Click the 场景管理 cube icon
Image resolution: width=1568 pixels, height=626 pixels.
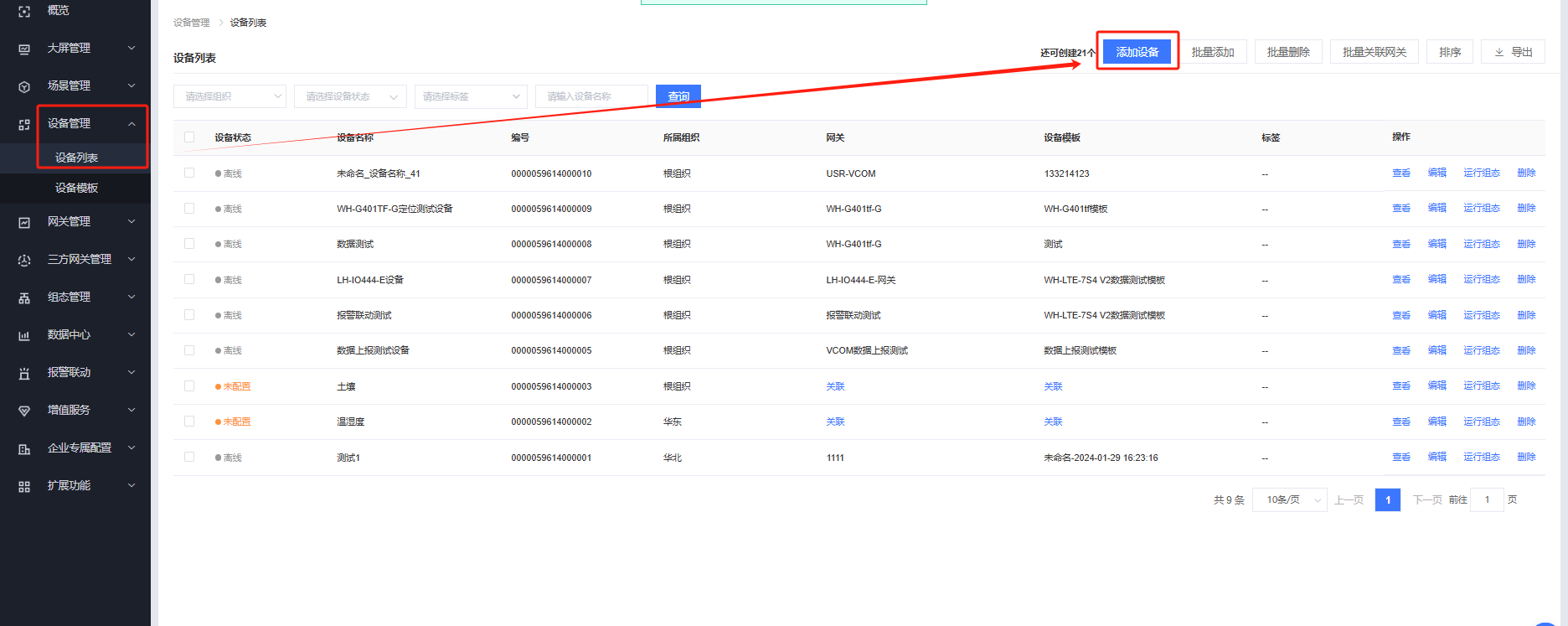tap(24, 86)
